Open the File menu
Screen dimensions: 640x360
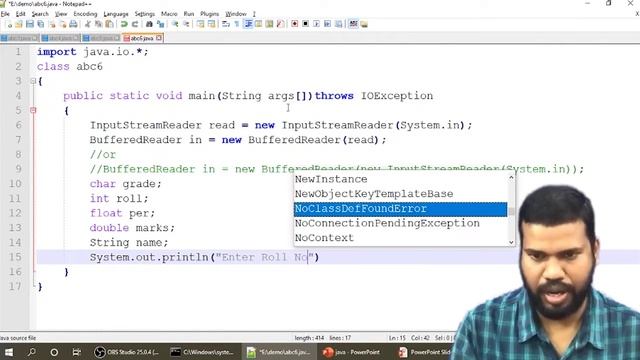pyautogui.click(x=5, y=14)
